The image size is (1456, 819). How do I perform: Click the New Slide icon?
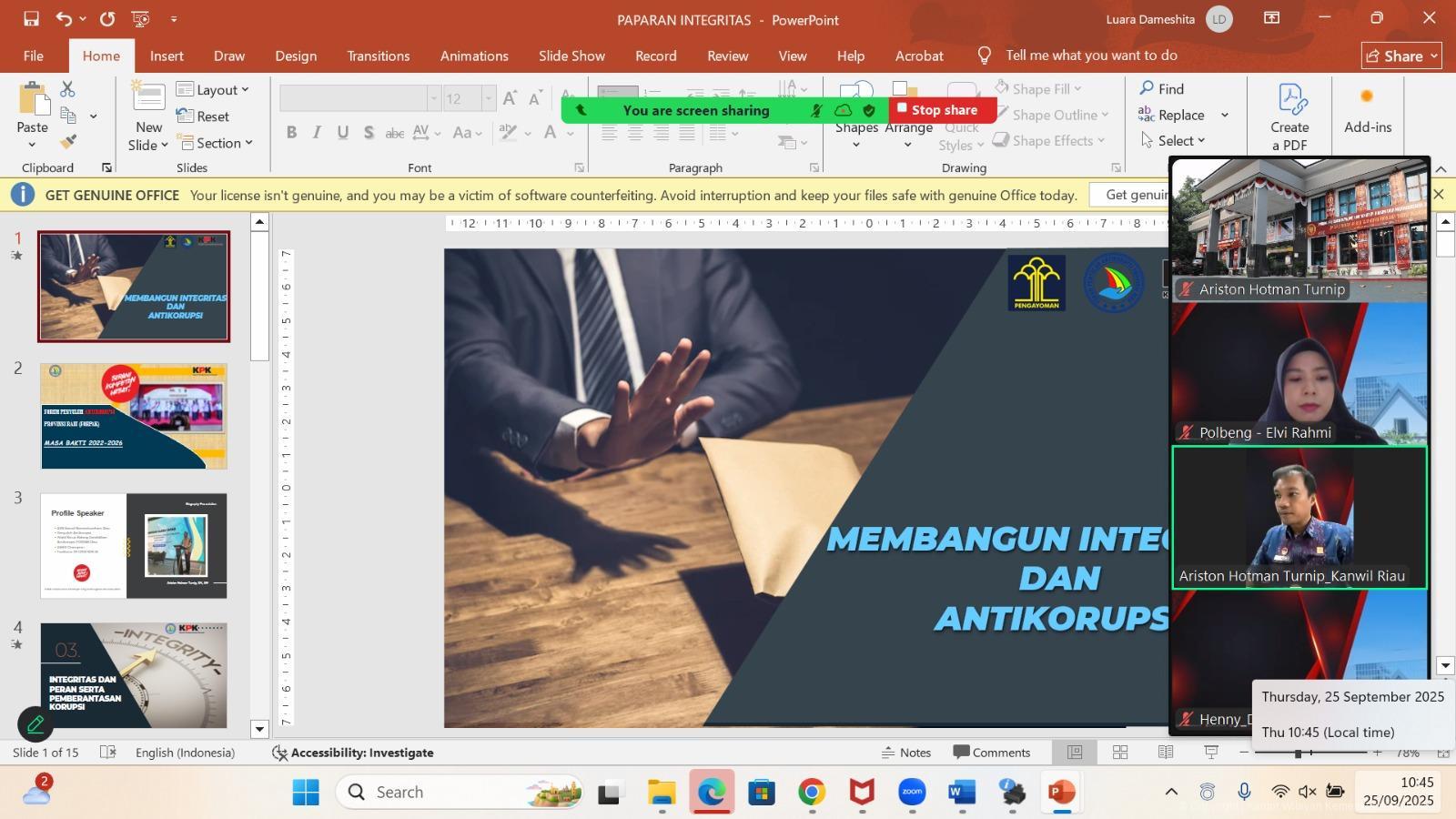tap(148, 98)
